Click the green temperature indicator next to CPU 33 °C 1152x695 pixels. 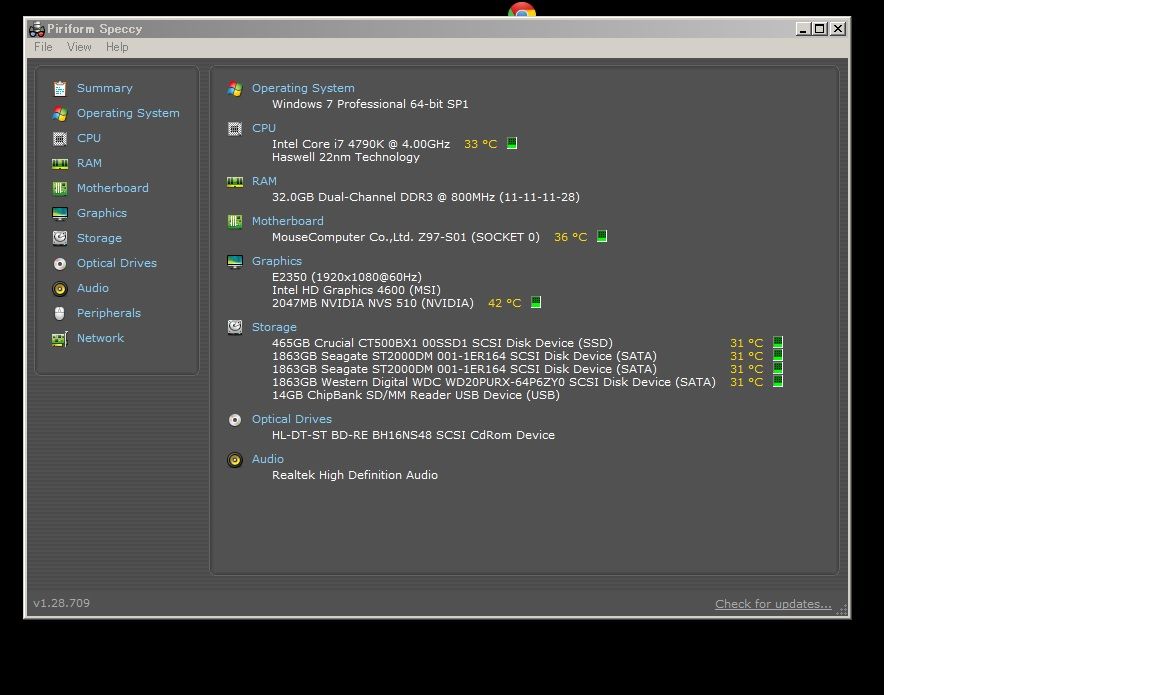[x=512, y=143]
